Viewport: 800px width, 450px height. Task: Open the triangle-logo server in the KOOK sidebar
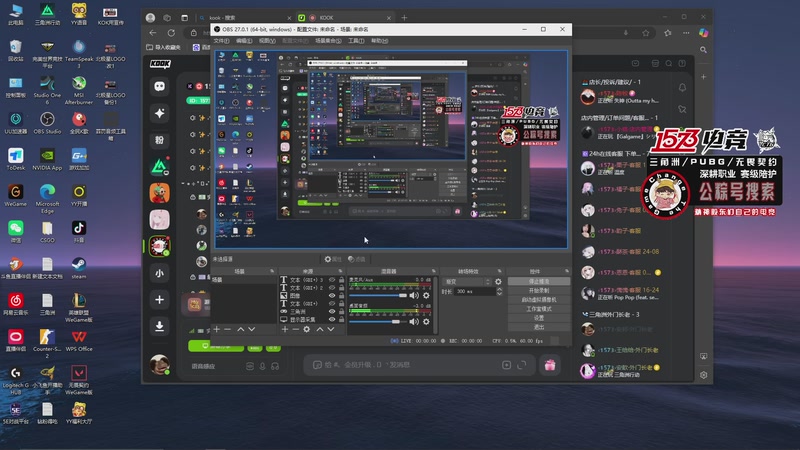click(160, 166)
